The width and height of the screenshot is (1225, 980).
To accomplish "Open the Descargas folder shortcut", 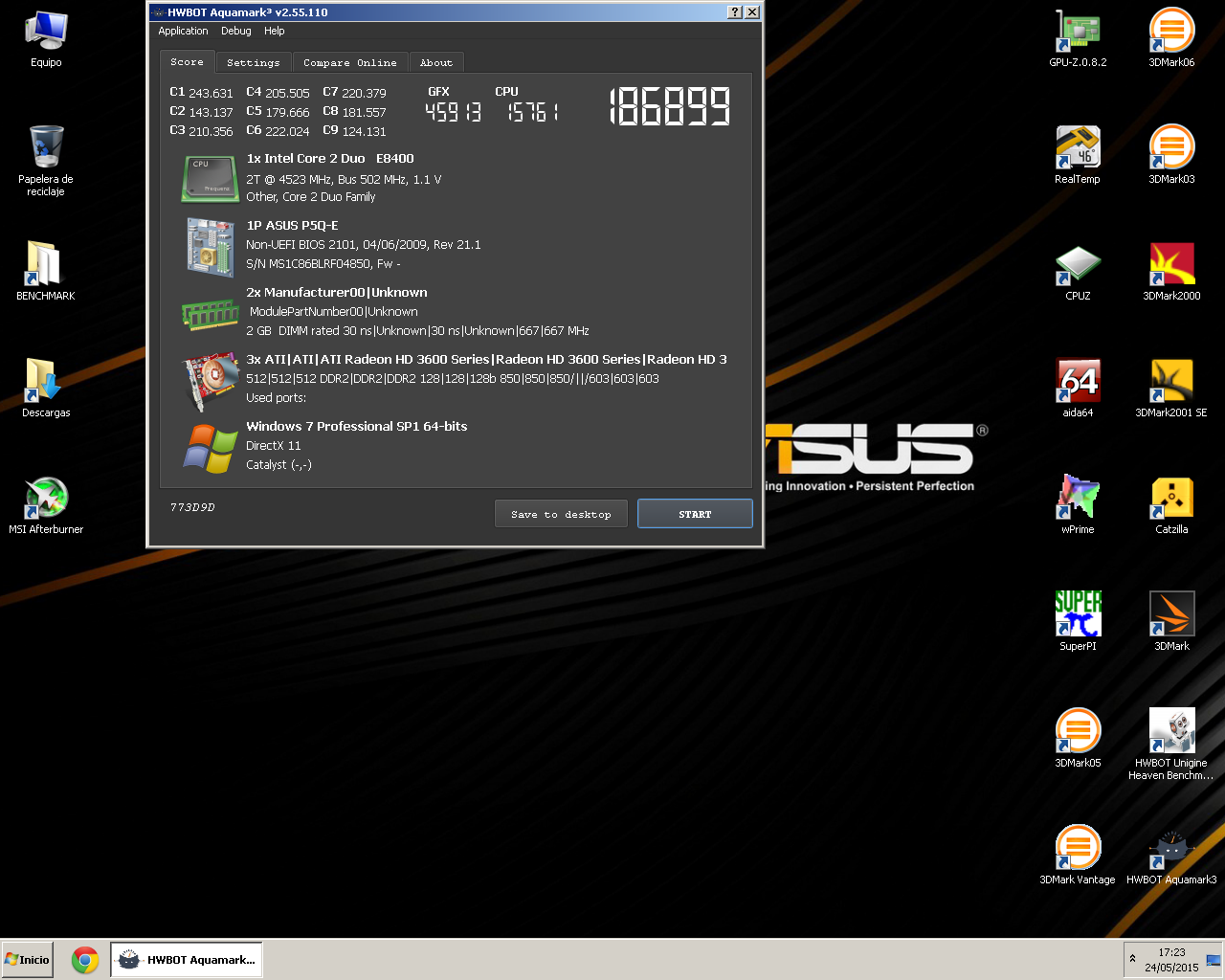I will click(46, 387).
